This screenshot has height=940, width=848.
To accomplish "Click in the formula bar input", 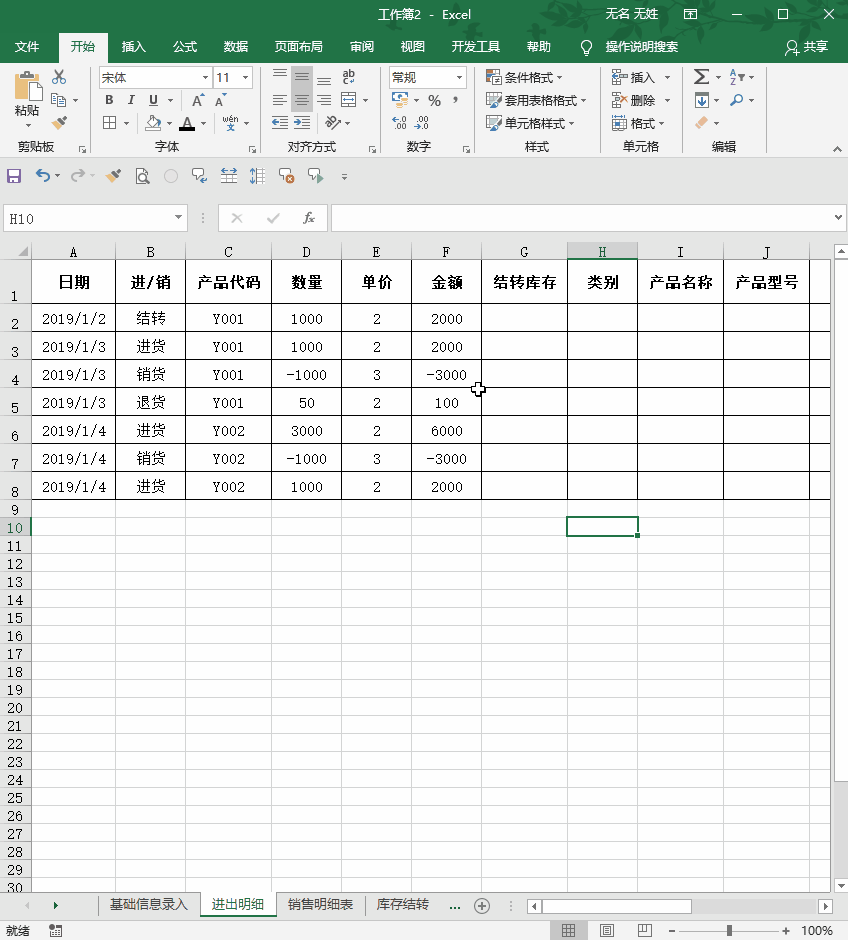I will click(x=581, y=218).
